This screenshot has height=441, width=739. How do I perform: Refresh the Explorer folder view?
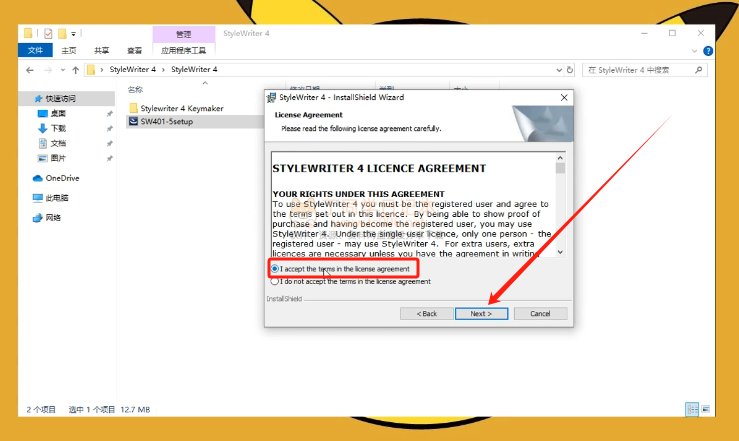pos(570,70)
